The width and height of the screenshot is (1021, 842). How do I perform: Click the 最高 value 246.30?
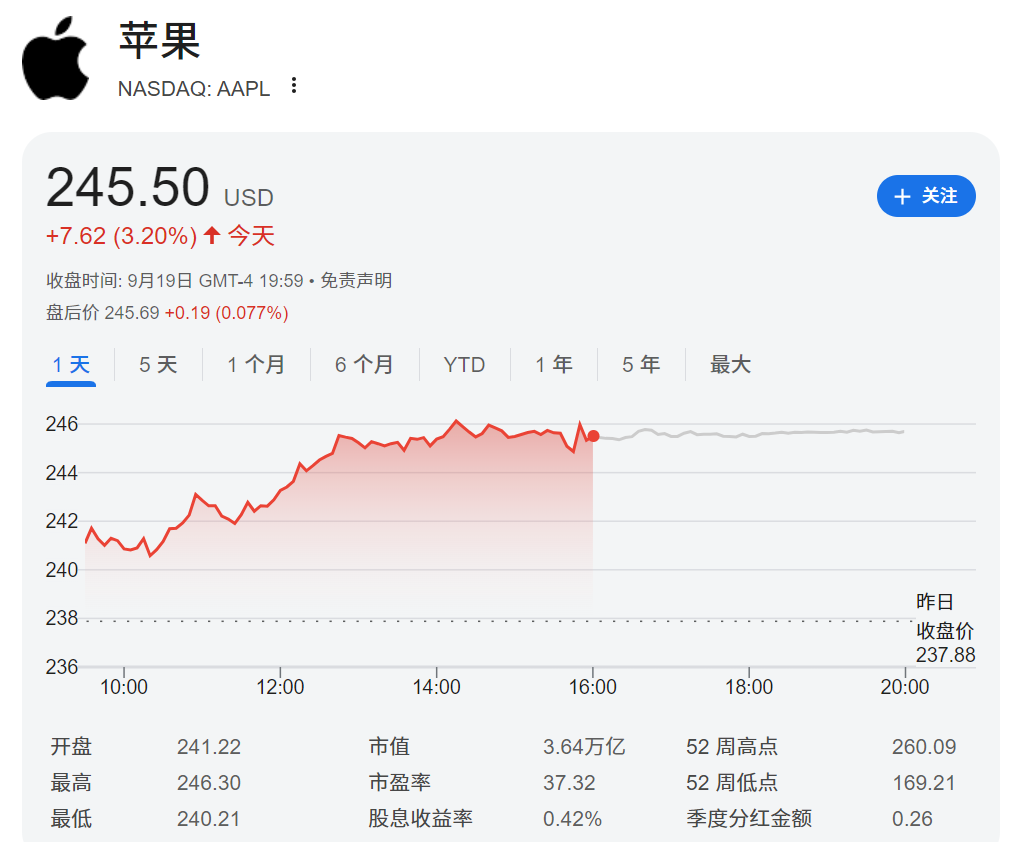pos(209,782)
